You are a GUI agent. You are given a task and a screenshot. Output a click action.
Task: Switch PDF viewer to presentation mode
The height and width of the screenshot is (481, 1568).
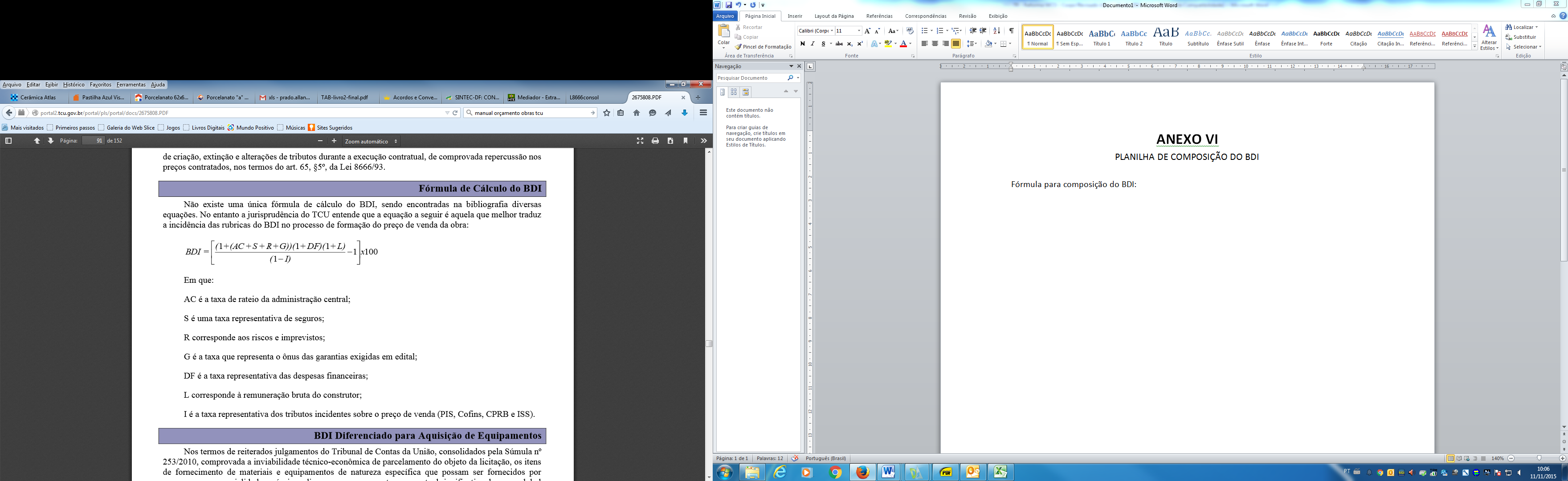640,141
